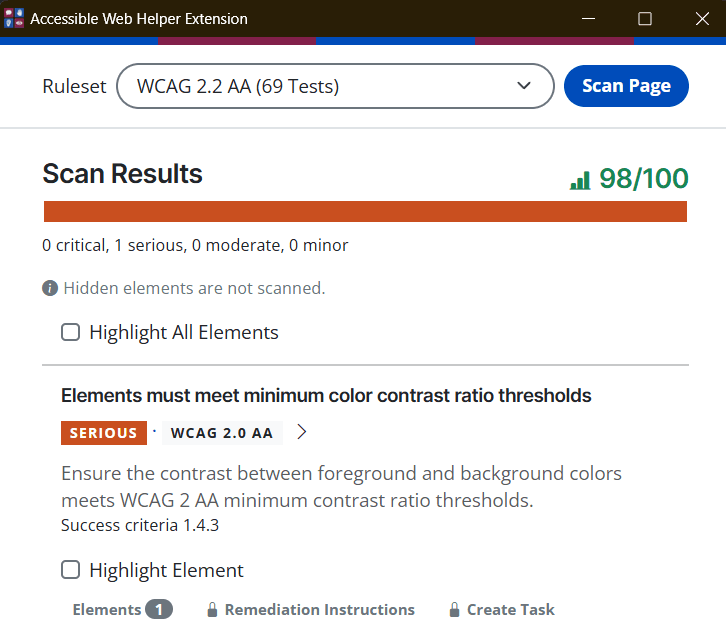Click the SERIOUS severity badge
Viewport: 726px width, 640px height.
(103, 433)
